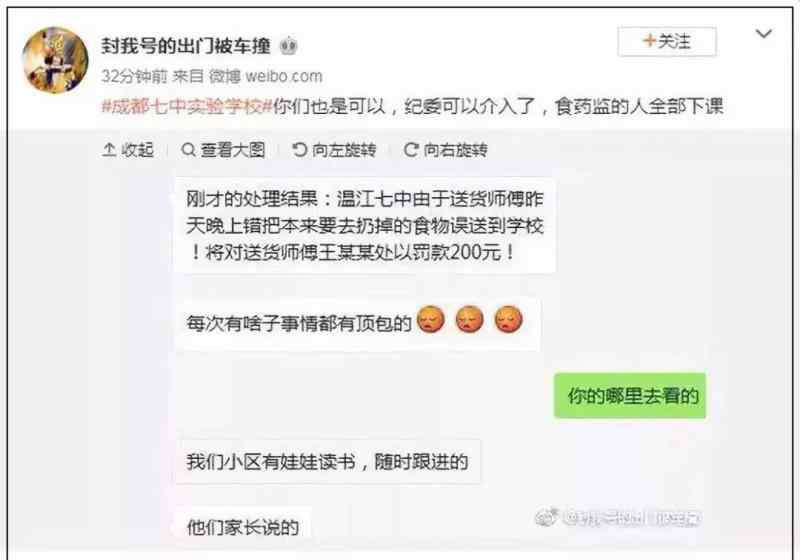Rotate image left with 向左旋转
The image size is (800, 560).
334,150
